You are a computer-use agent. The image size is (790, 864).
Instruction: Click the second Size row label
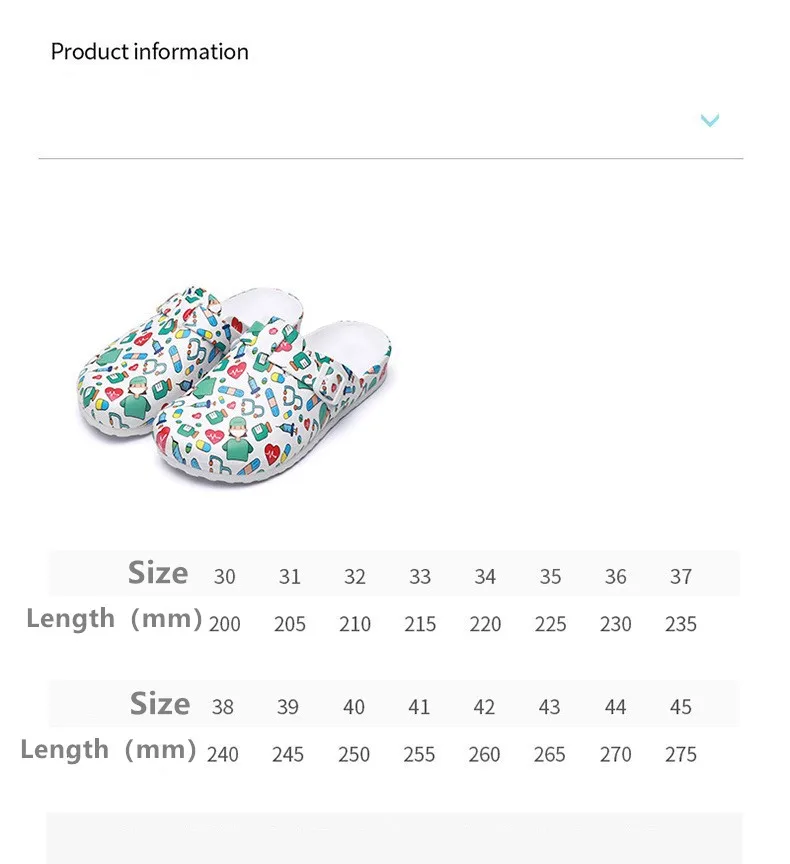(x=160, y=703)
